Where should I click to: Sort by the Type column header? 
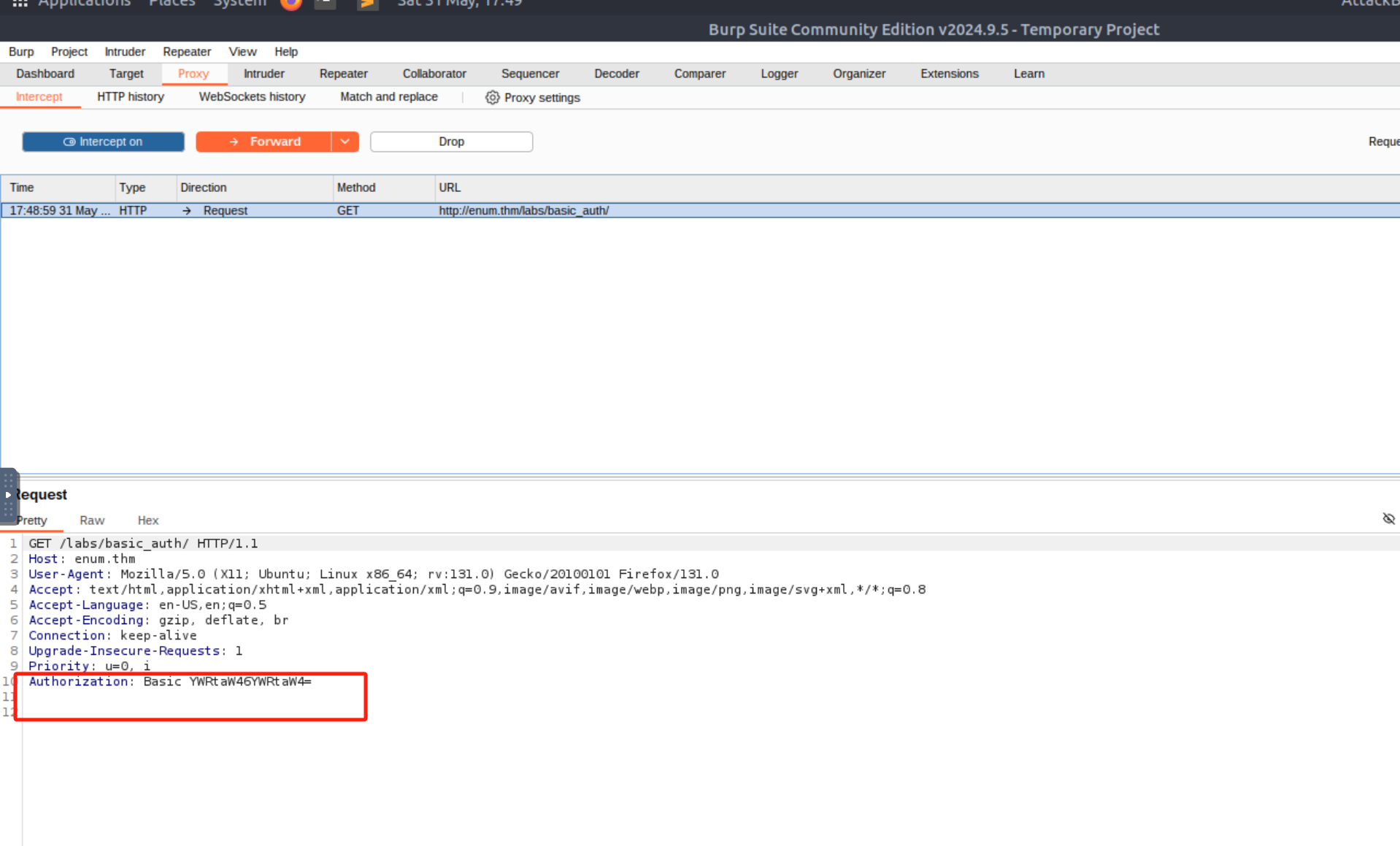(146, 188)
